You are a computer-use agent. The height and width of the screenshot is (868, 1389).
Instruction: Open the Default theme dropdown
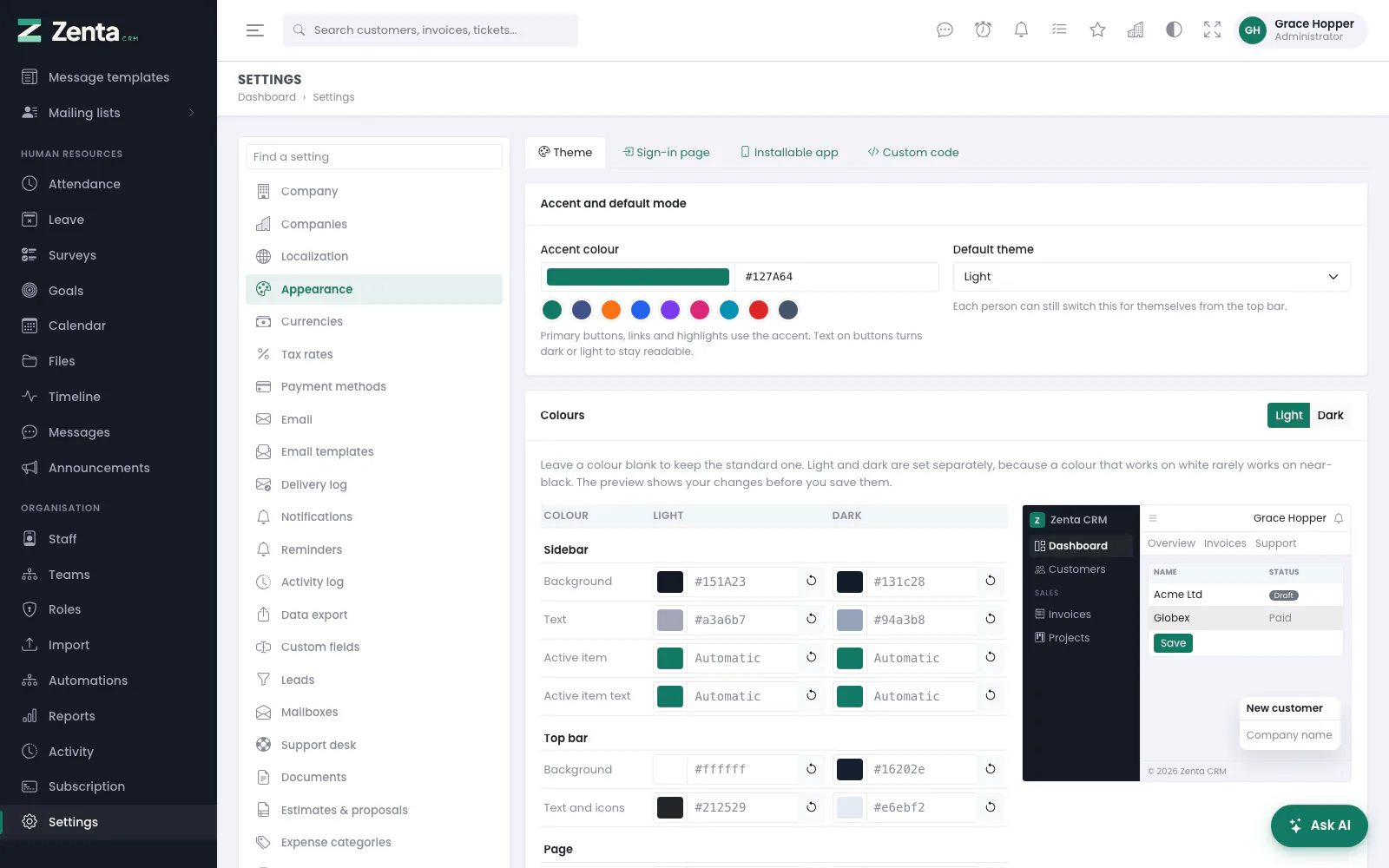click(1151, 277)
